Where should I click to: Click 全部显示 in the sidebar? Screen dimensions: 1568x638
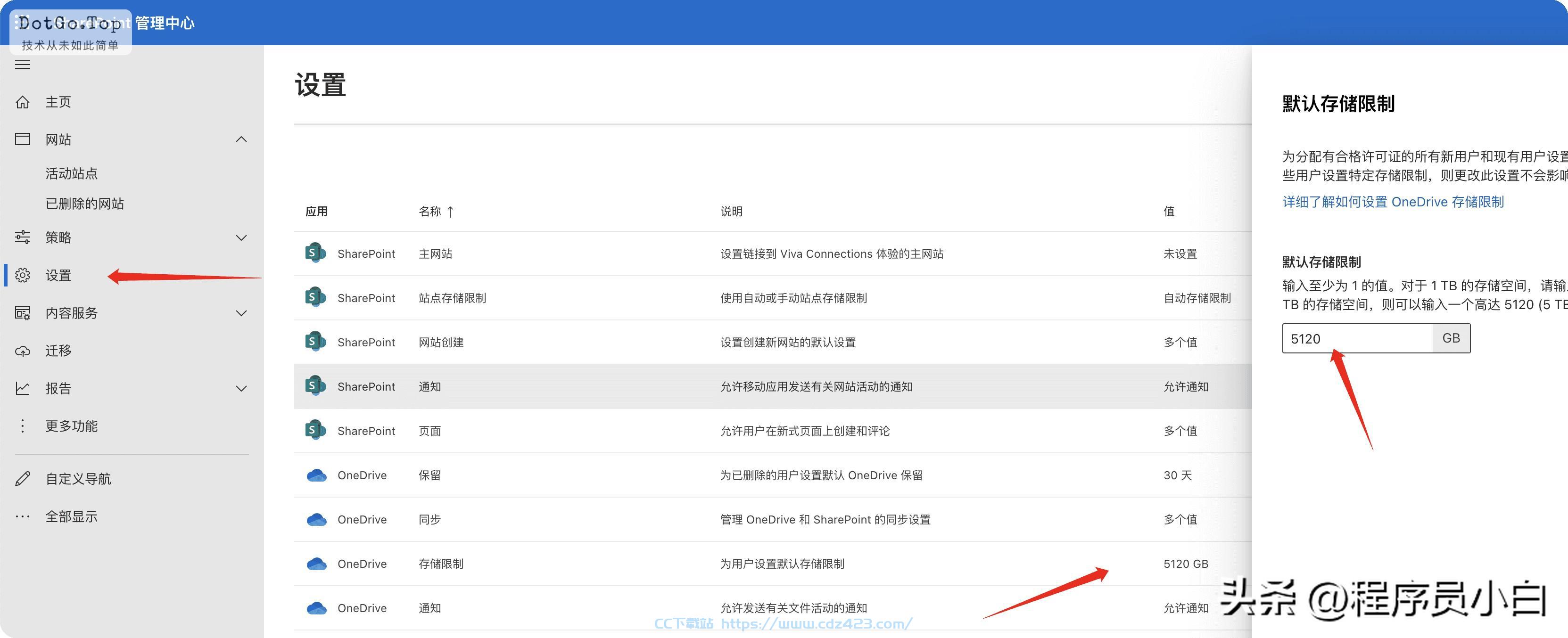(72, 516)
